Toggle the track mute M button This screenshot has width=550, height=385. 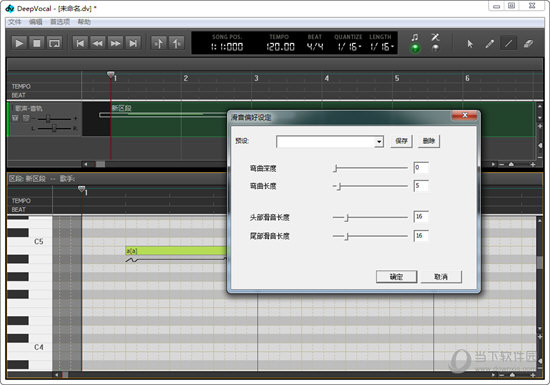click(15, 118)
